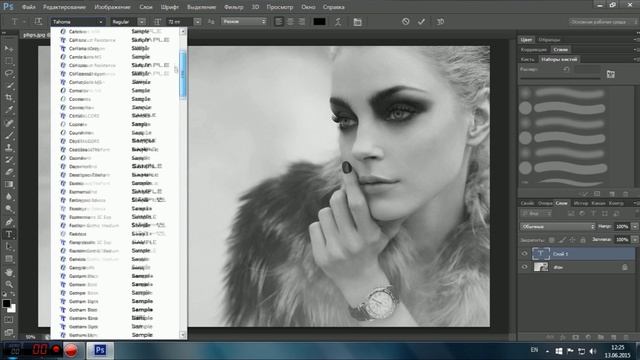Select the Eraser tool
This screenshot has width=640, height=360.
(9, 172)
